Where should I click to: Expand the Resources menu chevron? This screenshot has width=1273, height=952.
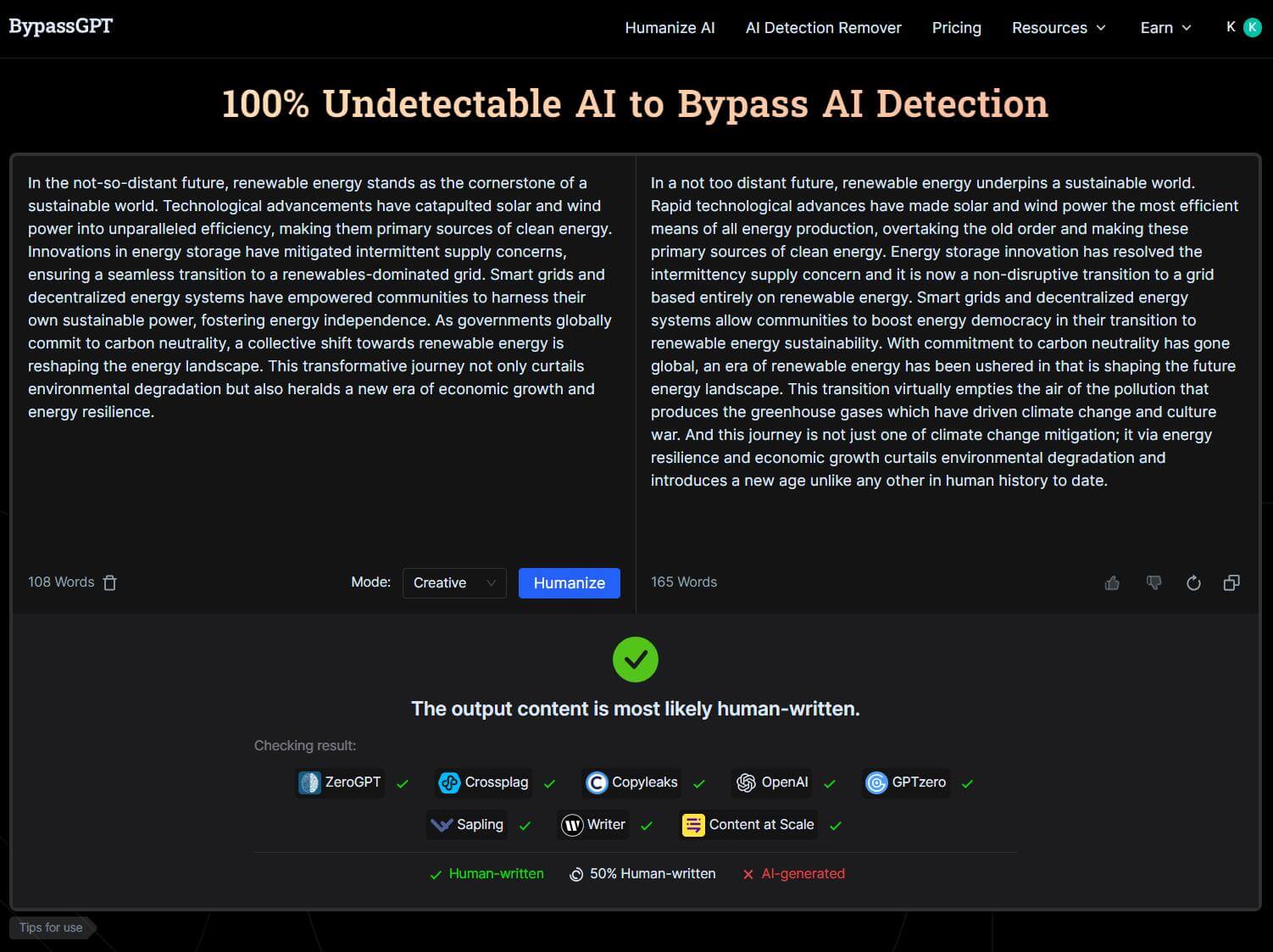pyautogui.click(x=1101, y=28)
